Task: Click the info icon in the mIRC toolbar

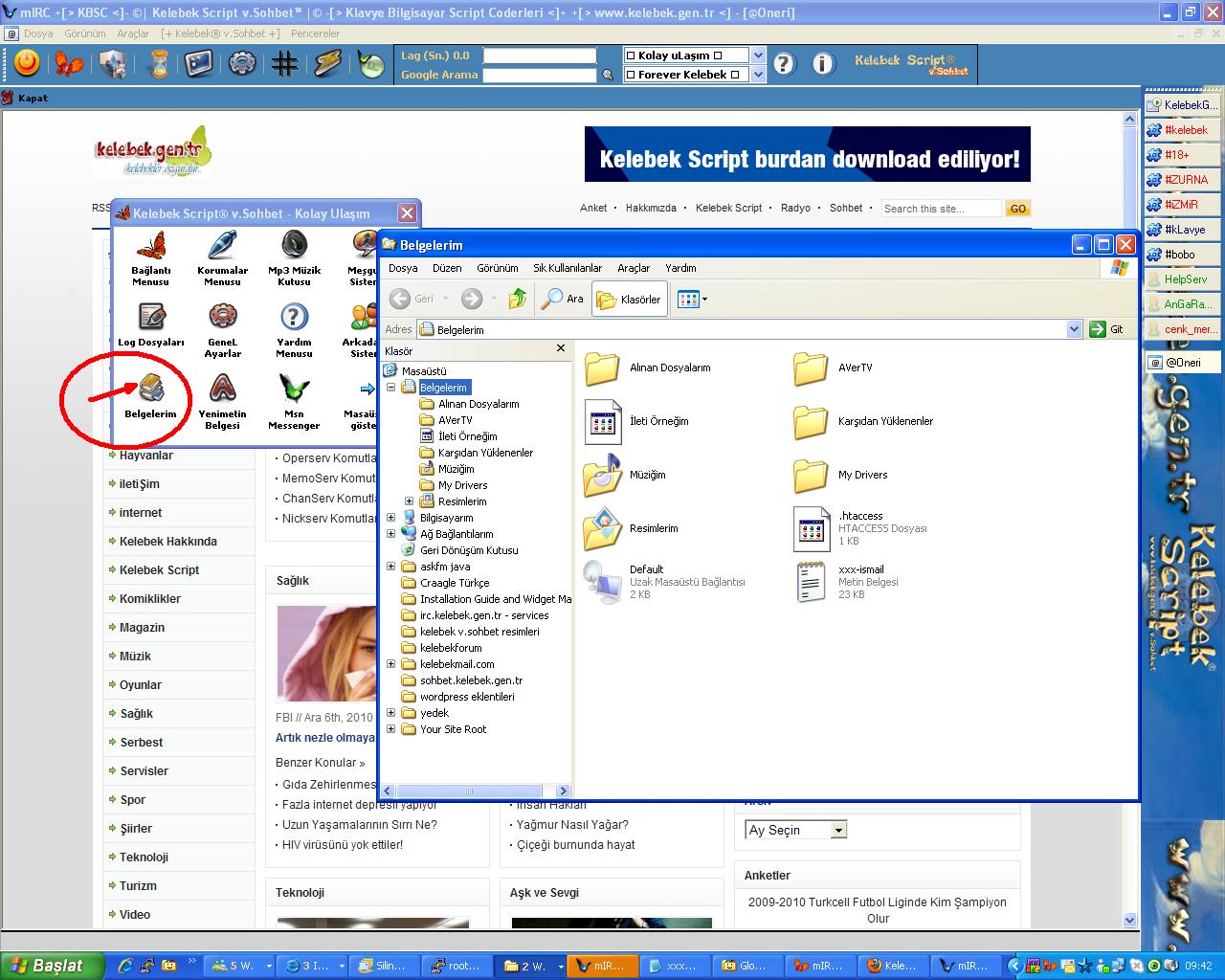Action: [x=823, y=64]
